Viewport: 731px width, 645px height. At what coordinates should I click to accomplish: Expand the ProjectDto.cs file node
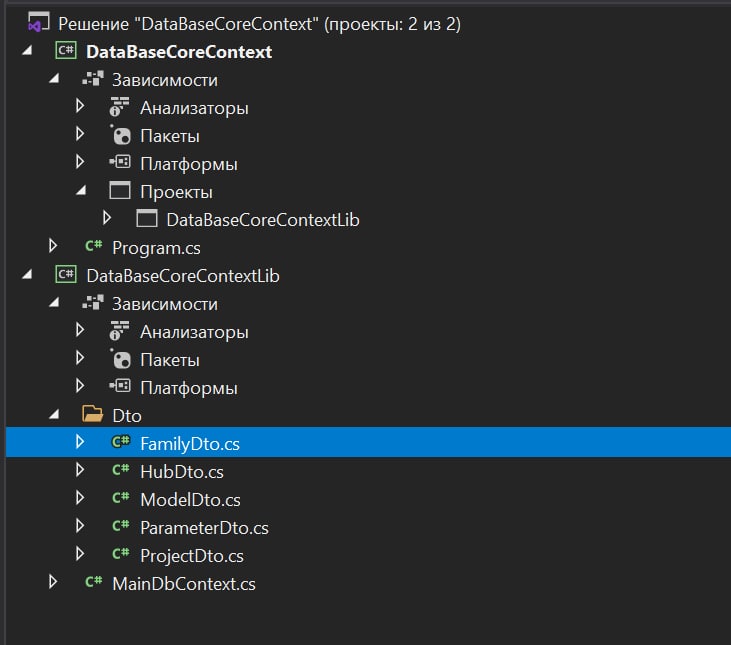[x=80, y=554]
